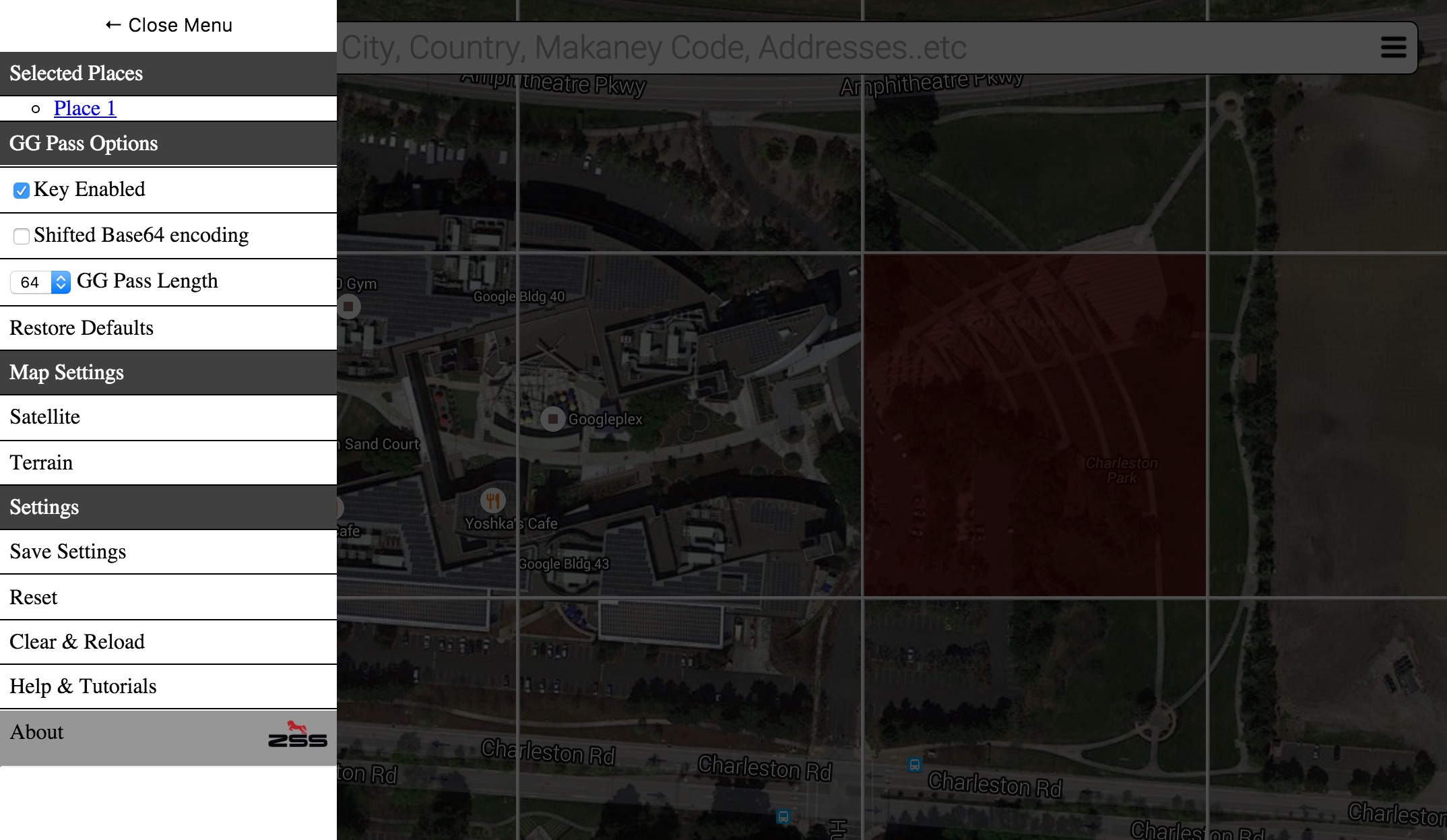Screen dimensions: 1447x840
Task: Click the location search input field
Action: (856, 47)
